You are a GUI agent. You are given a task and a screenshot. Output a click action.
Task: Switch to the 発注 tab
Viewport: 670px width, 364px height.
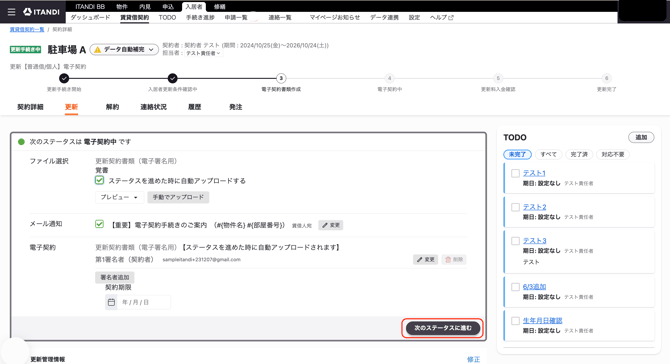[235, 107]
